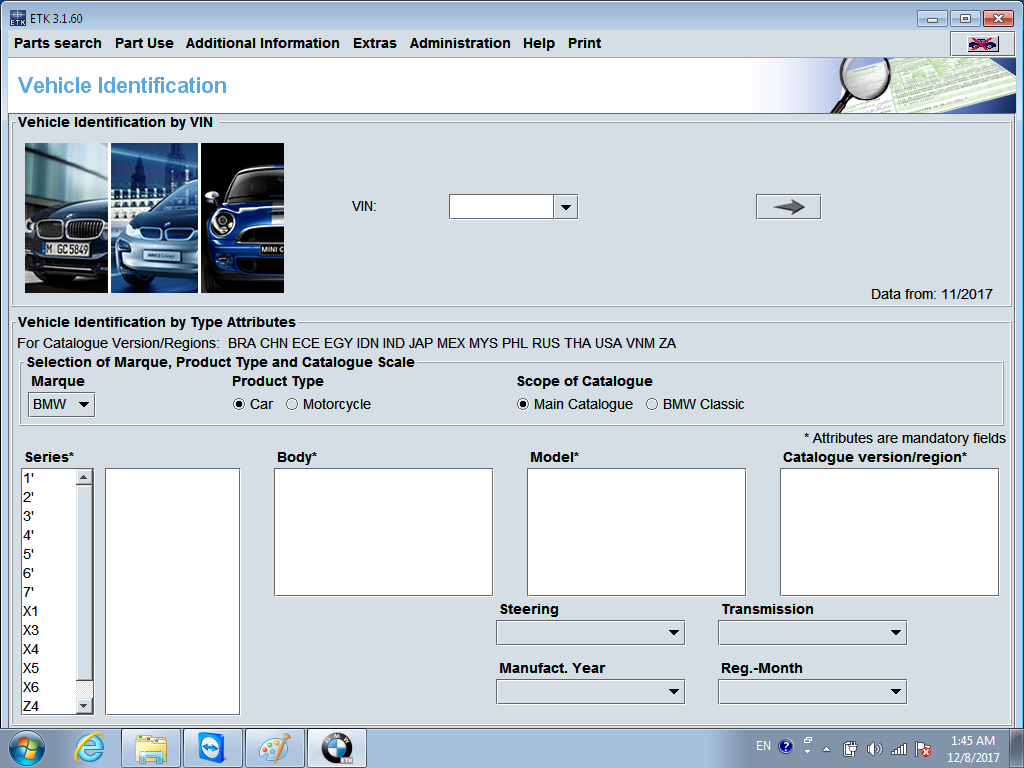This screenshot has width=1024, height=768.
Task: Open the Windows Start menu
Action: point(27,748)
